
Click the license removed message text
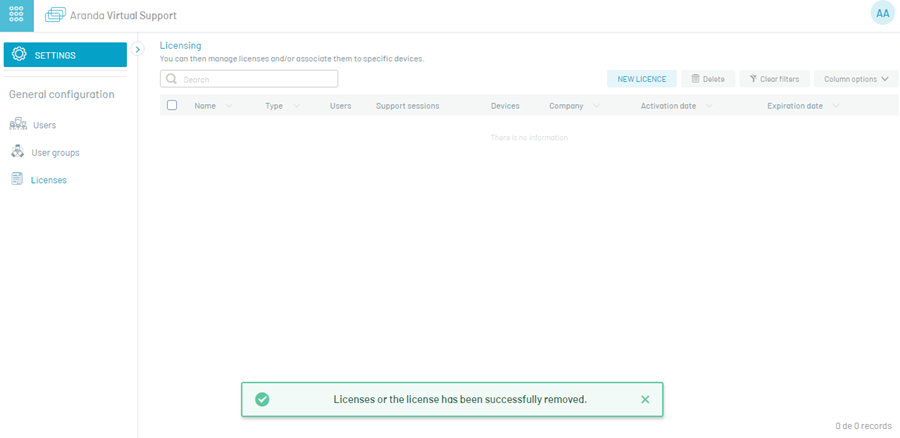pyautogui.click(x=460, y=400)
